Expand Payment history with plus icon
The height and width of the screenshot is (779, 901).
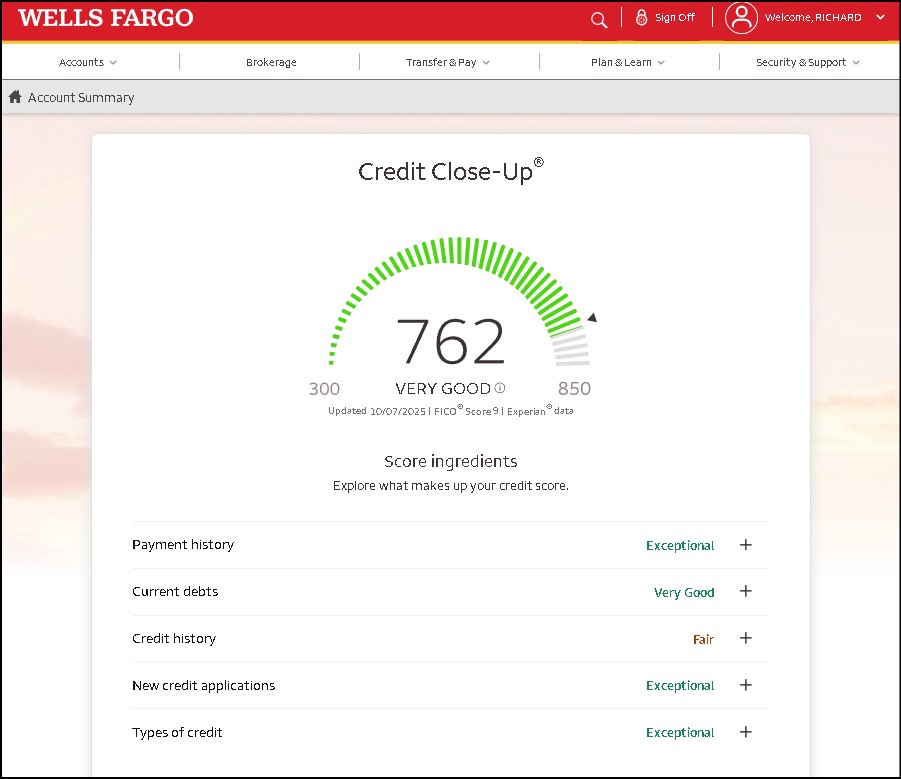(x=745, y=545)
